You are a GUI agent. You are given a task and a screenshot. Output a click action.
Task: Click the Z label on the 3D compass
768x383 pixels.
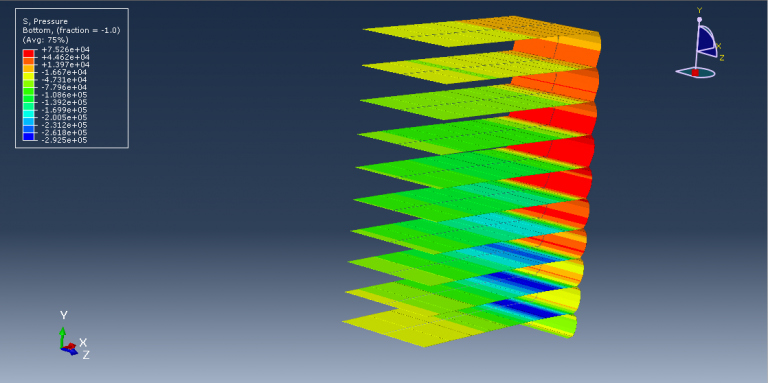click(722, 58)
